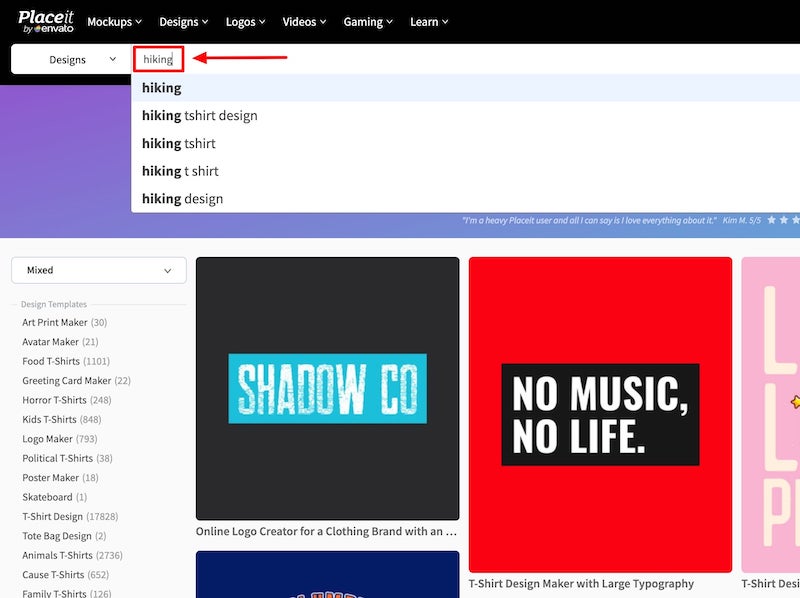800x598 pixels.
Task: Open the Shadow Co logo template thumbnail
Action: (x=327, y=388)
